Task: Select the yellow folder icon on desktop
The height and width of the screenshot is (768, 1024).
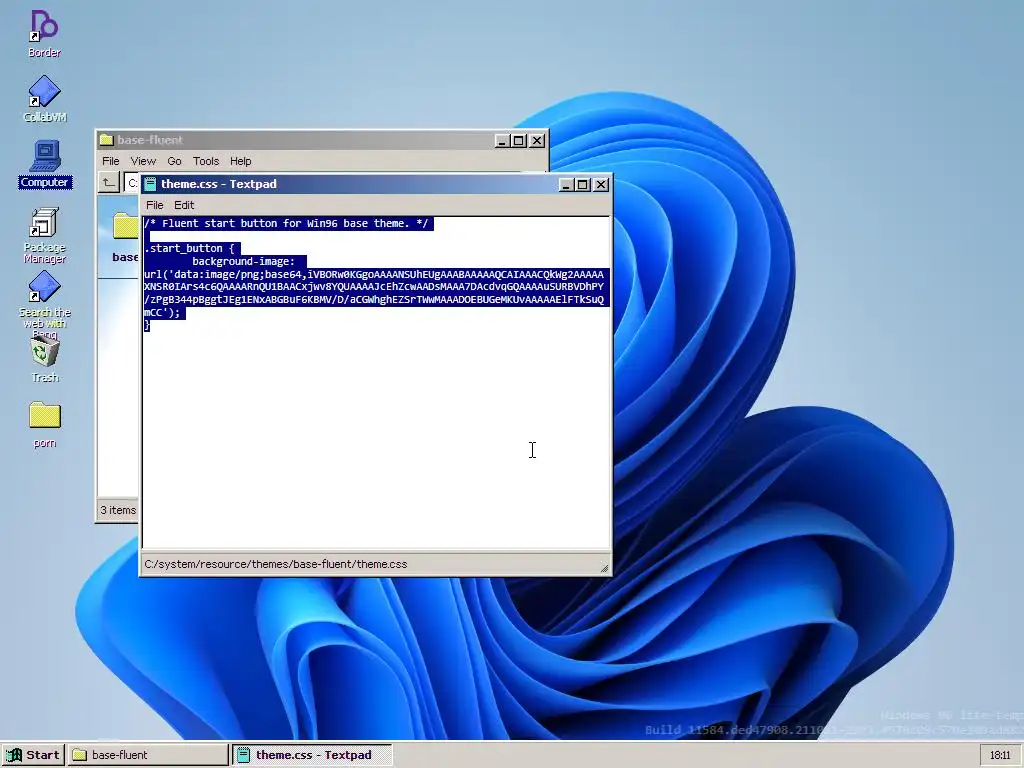Action: pos(44,425)
